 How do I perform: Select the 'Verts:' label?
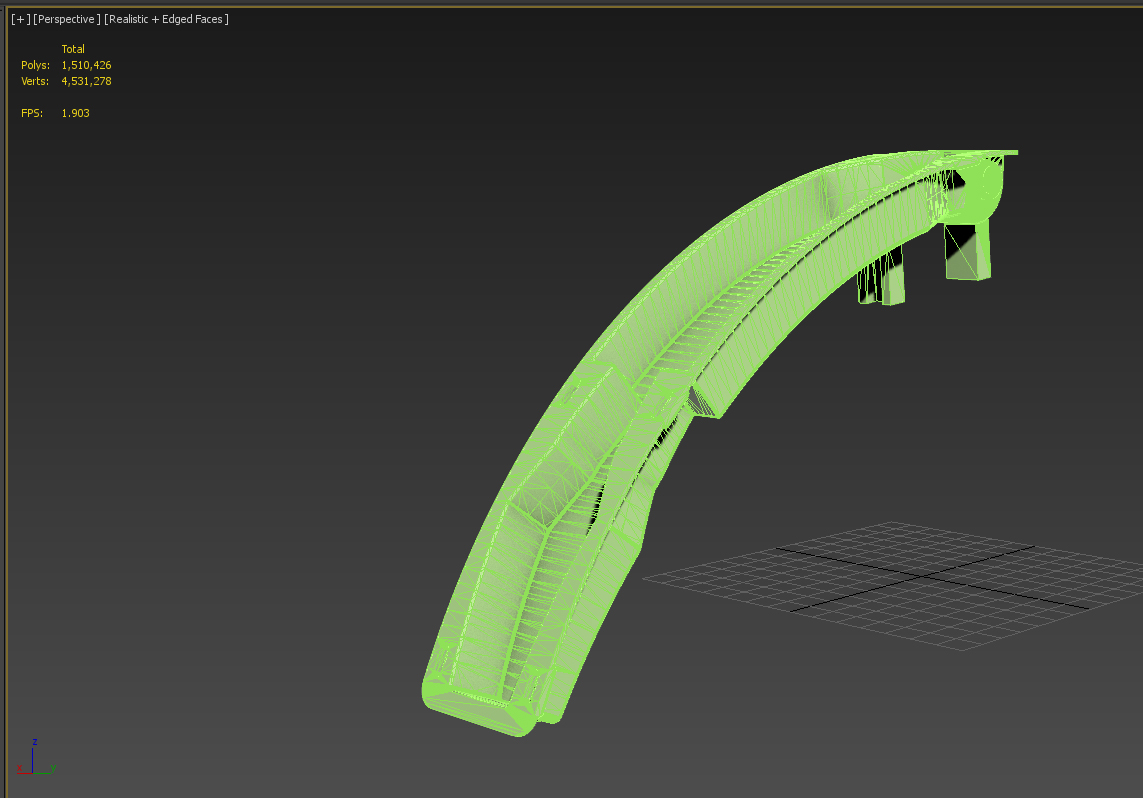(35, 81)
